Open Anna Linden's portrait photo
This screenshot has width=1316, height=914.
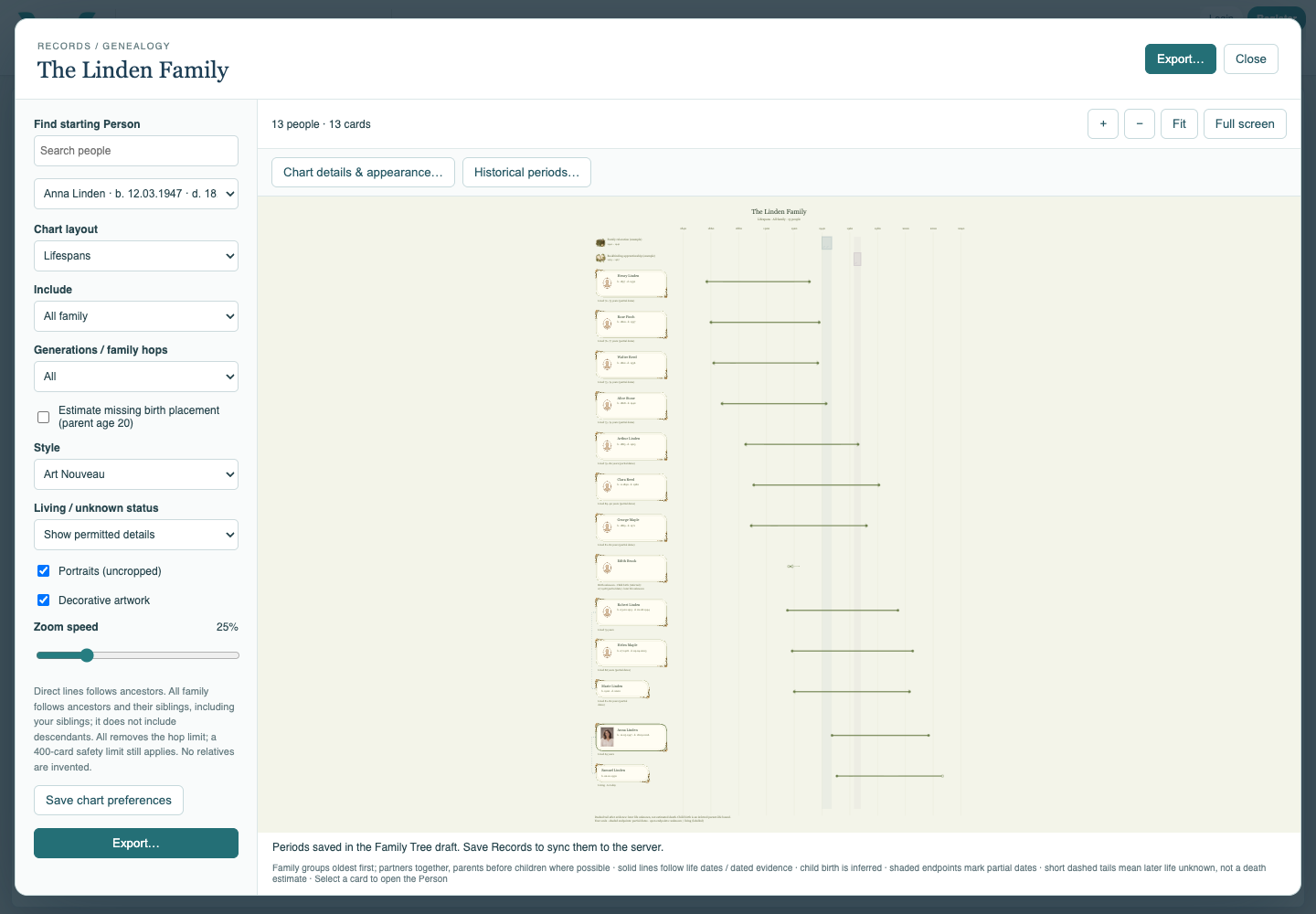(607, 737)
